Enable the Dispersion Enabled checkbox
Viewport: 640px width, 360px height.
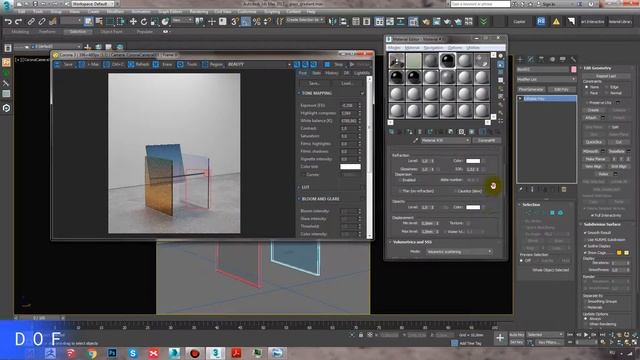[x=400, y=180]
